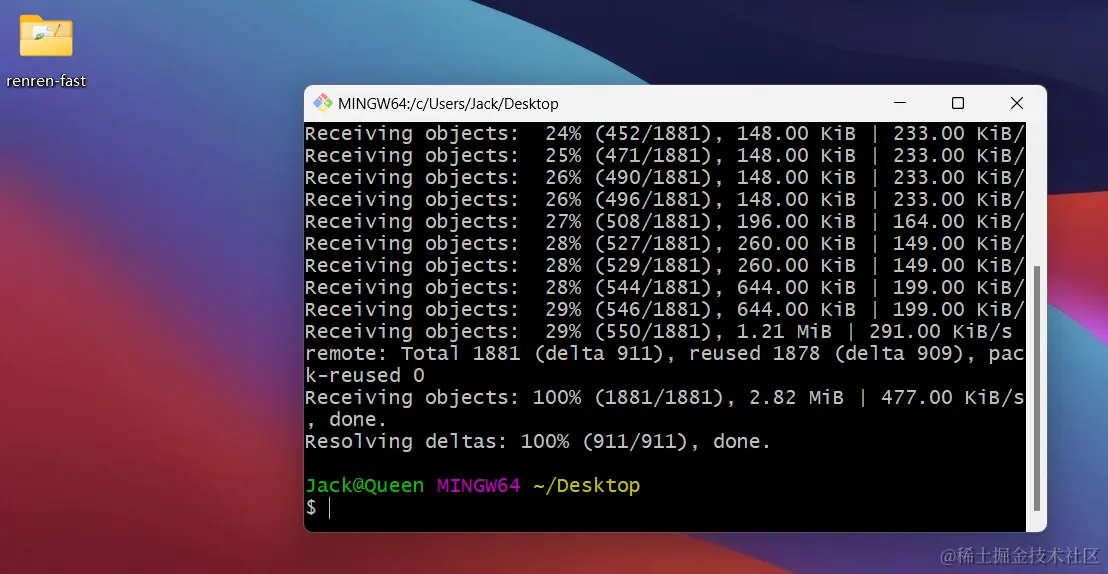Click the line with 26% (496/1881)
This screenshot has height=574, width=1108.
tap(664, 199)
